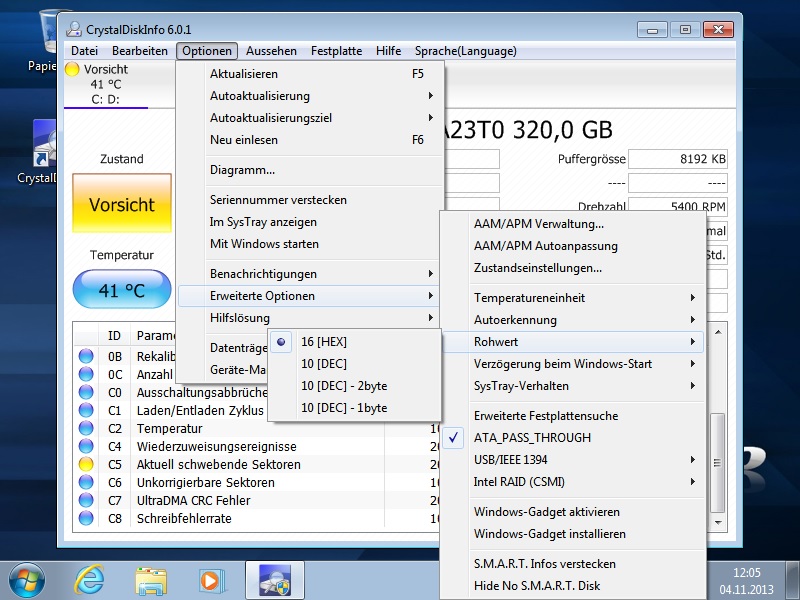Click the blue status dot for row C6

pos(86,482)
